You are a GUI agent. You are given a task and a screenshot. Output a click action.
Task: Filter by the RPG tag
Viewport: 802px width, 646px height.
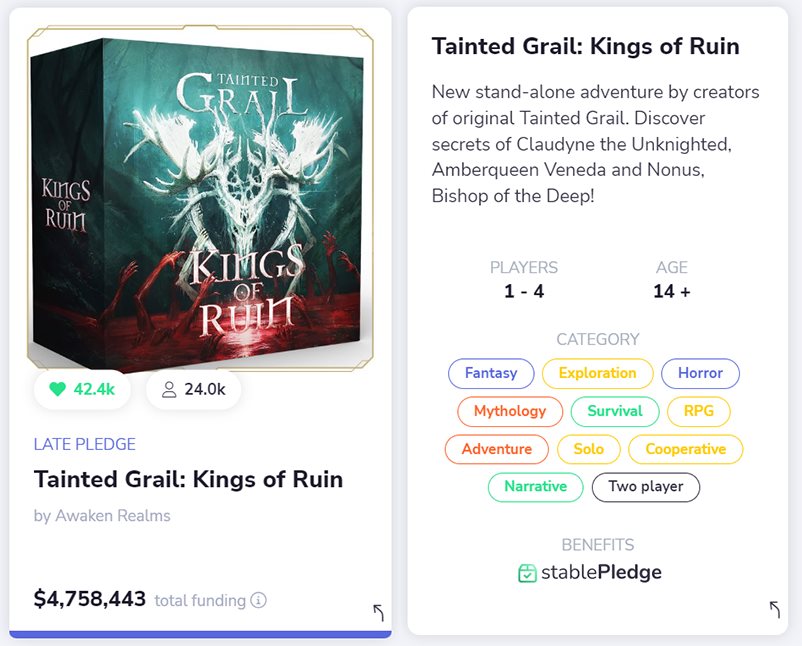(x=699, y=411)
